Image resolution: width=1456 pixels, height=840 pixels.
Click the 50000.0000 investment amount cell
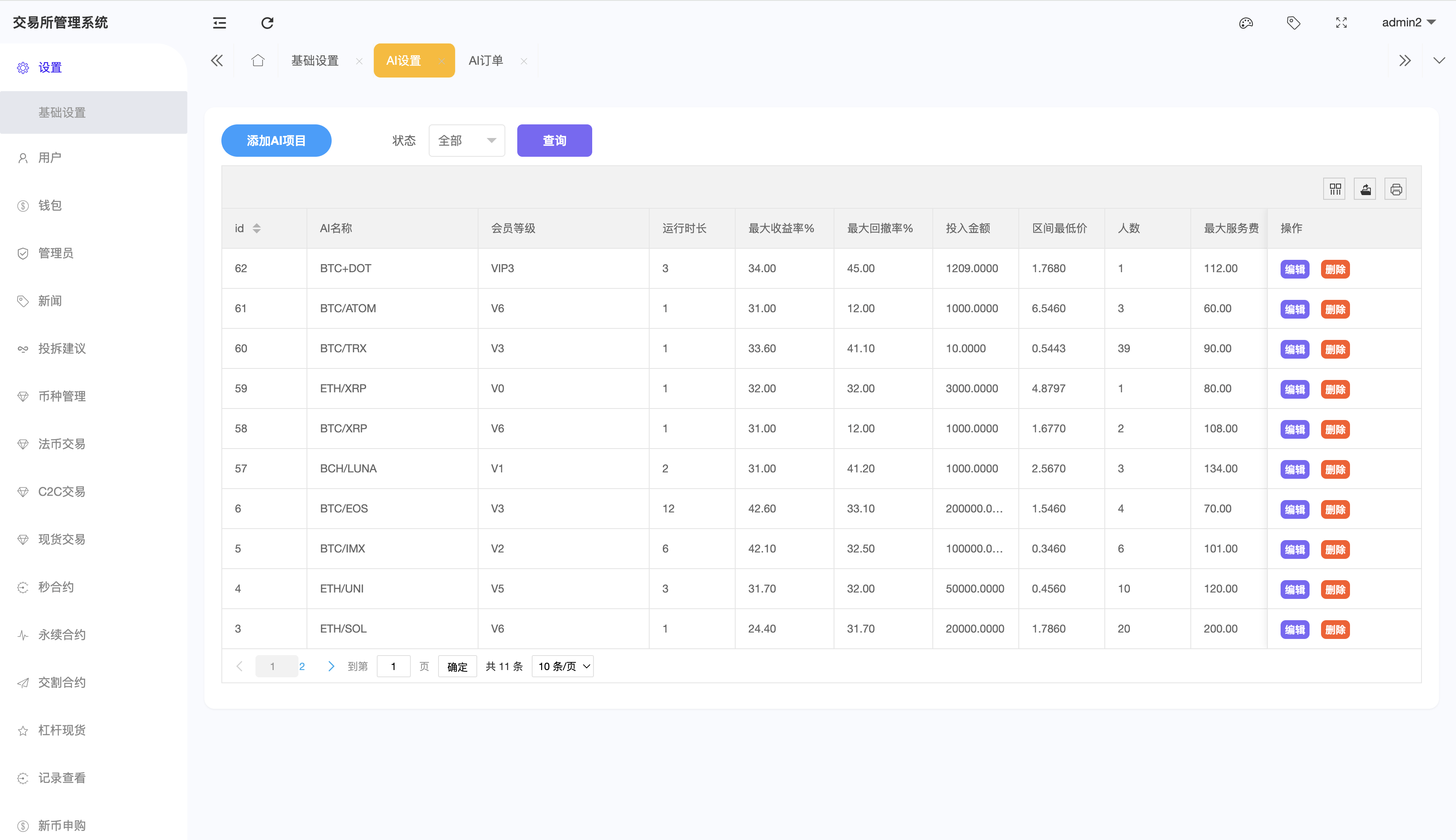coord(975,588)
